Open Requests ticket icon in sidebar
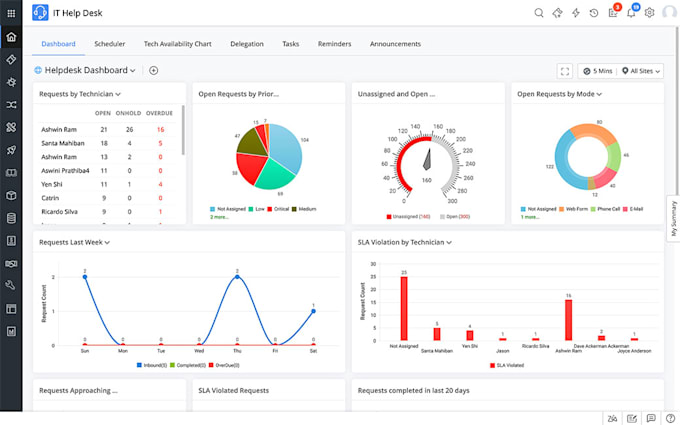This screenshot has height=425, width=680. pyautogui.click(x=11, y=59)
